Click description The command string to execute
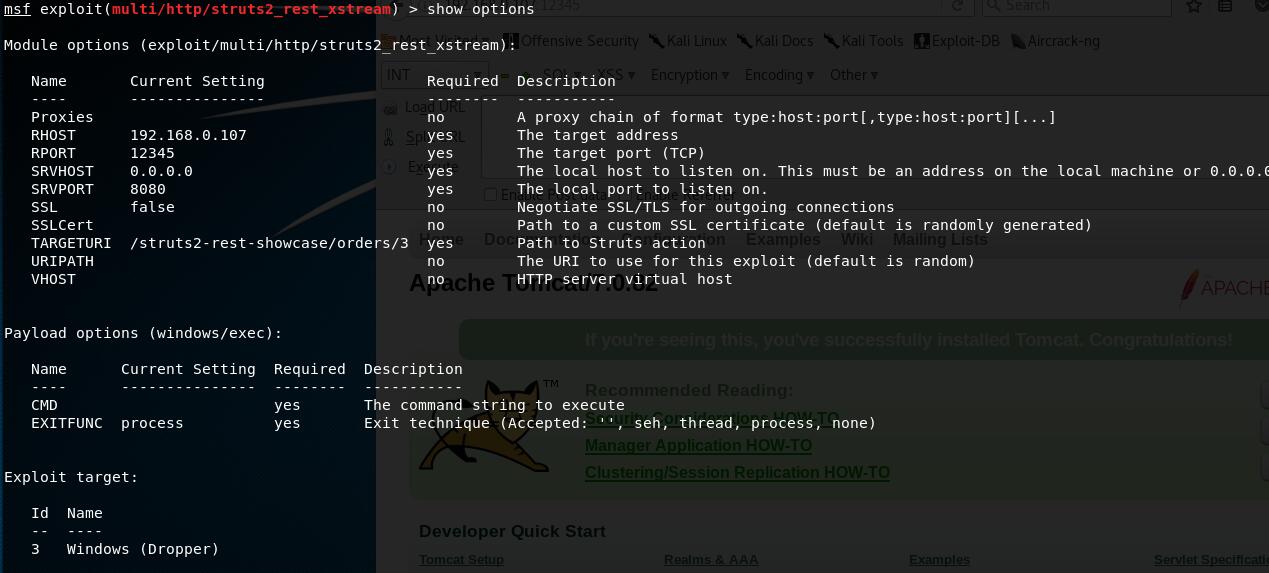Screen dimensions: 1269x573 pyautogui.click(x=494, y=405)
